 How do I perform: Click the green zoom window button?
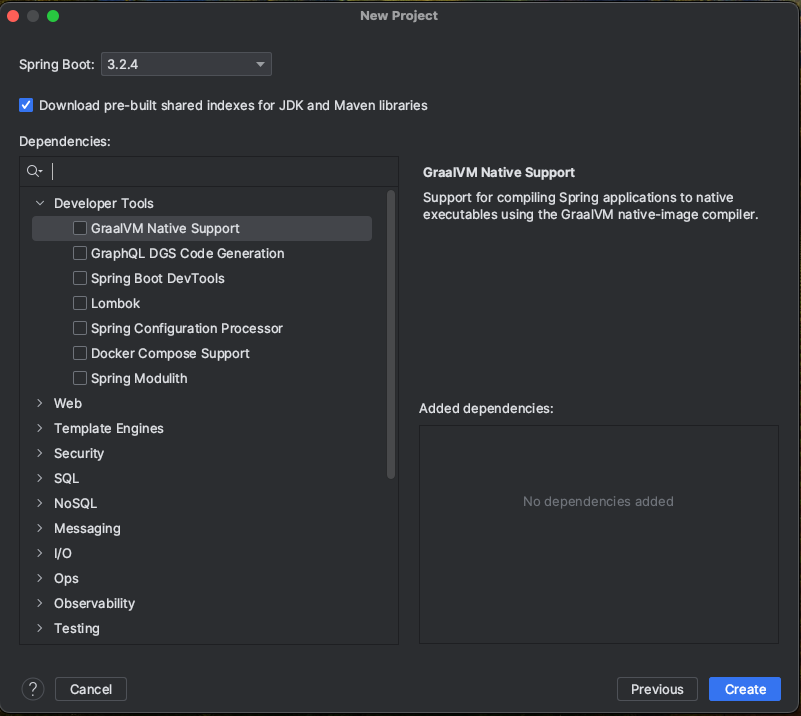tap(53, 16)
